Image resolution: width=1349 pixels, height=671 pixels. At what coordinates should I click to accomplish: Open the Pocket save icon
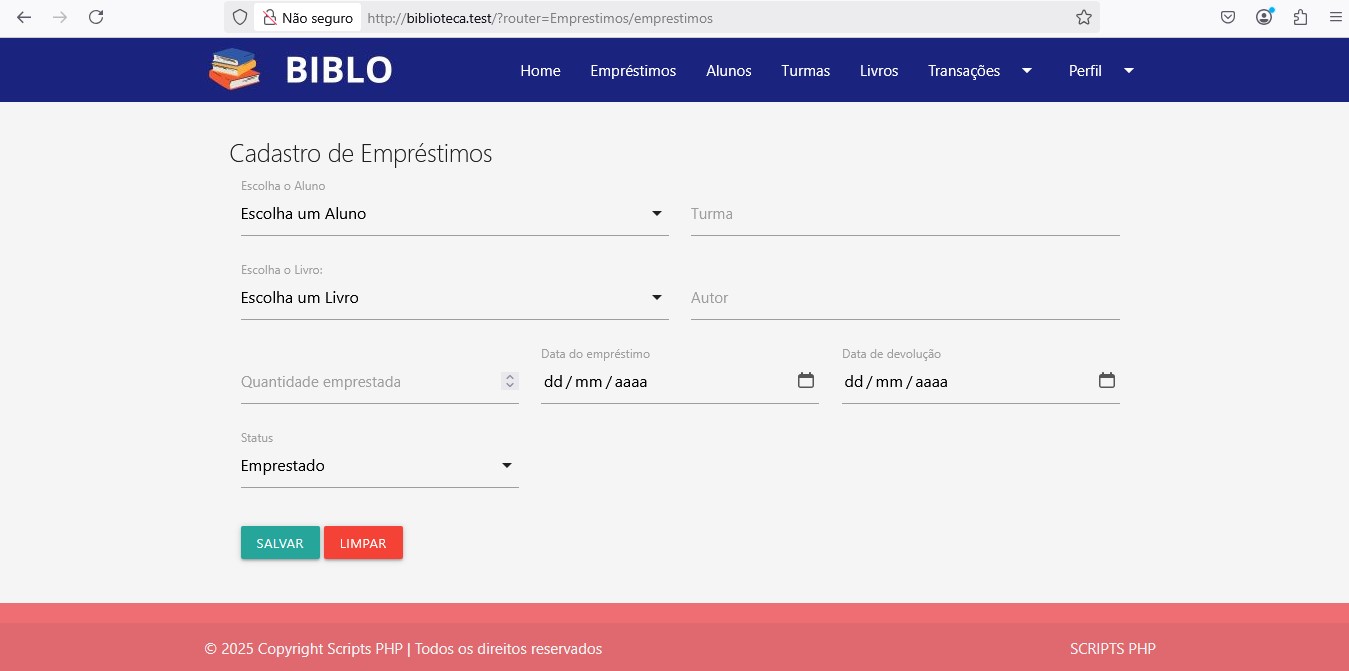coord(1227,17)
